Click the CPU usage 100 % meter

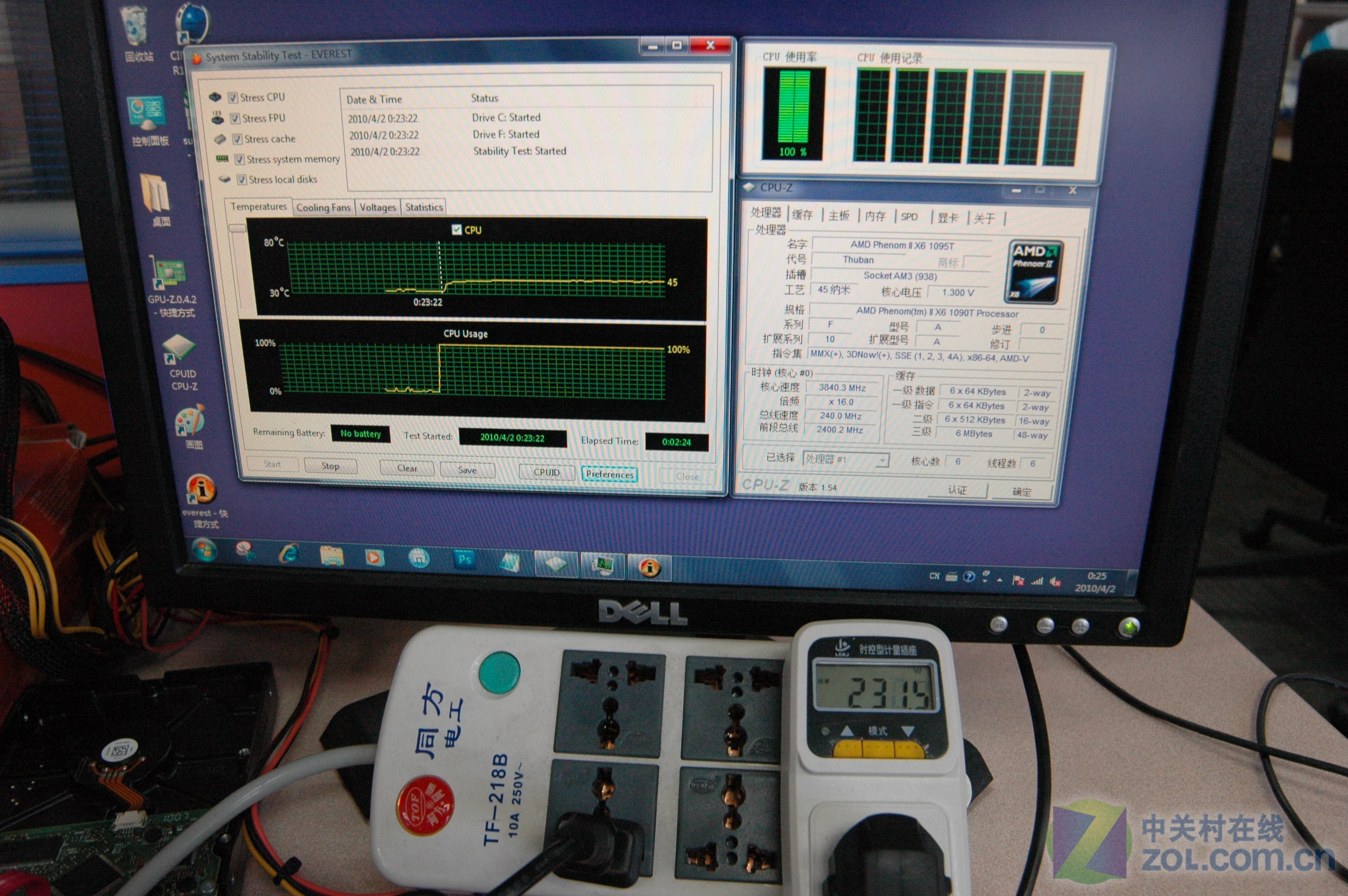tap(794, 114)
